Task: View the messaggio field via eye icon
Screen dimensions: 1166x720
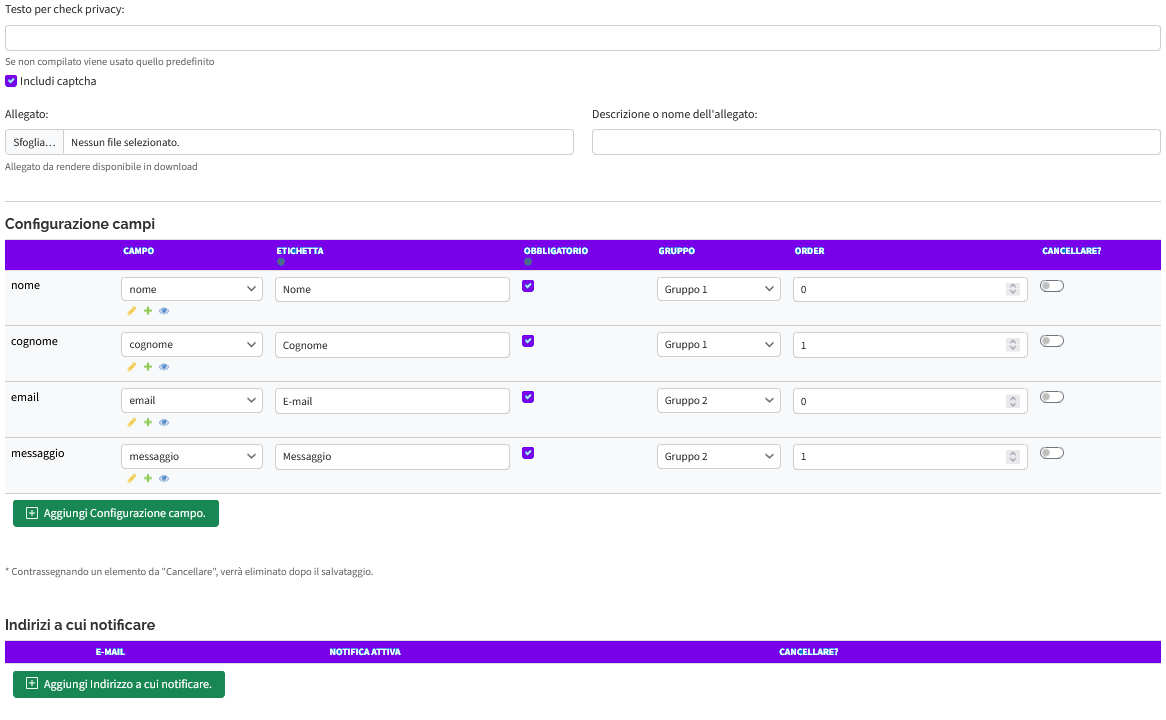Action: [x=164, y=478]
